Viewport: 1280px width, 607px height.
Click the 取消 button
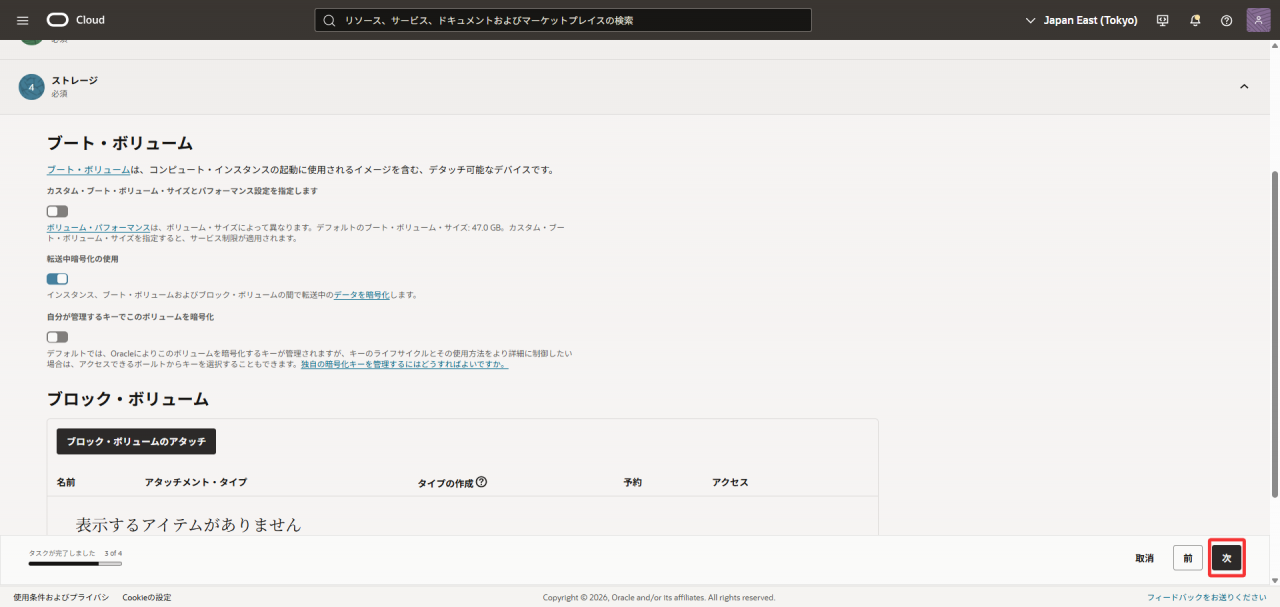point(1145,558)
